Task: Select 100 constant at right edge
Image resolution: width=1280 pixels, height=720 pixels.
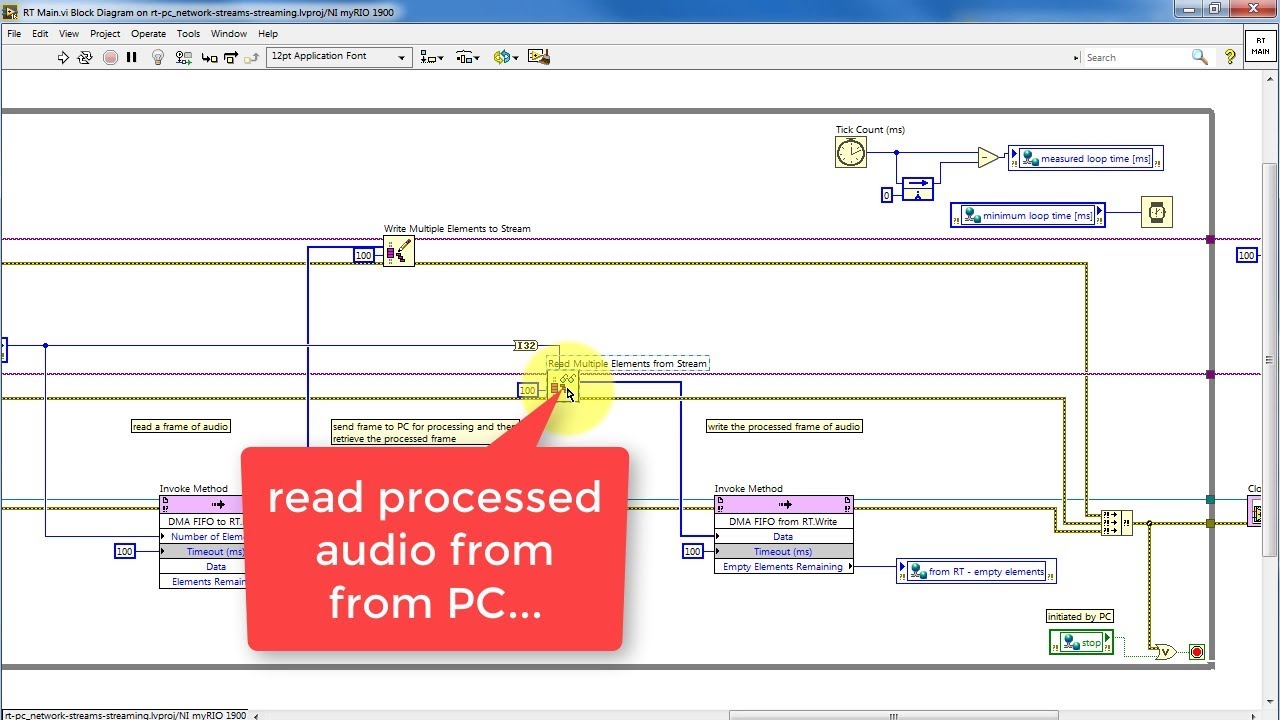Action: click(x=1246, y=255)
